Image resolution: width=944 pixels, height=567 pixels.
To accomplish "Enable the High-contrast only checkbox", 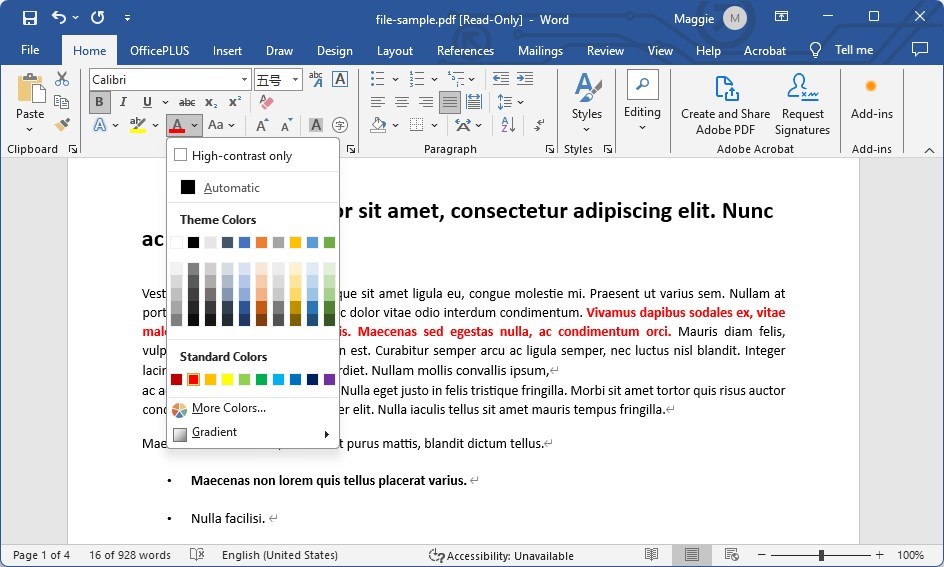I will click(181, 155).
